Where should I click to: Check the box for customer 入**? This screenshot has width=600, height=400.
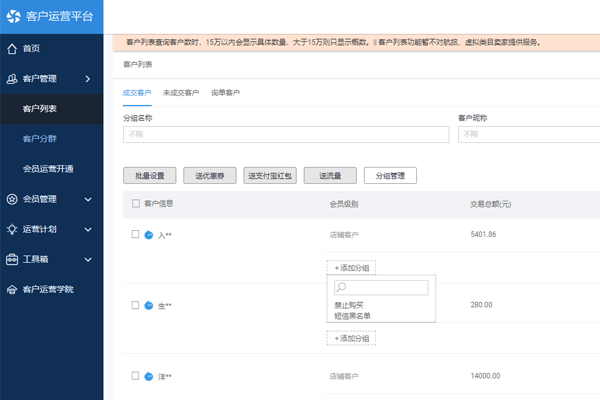[x=136, y=235]
